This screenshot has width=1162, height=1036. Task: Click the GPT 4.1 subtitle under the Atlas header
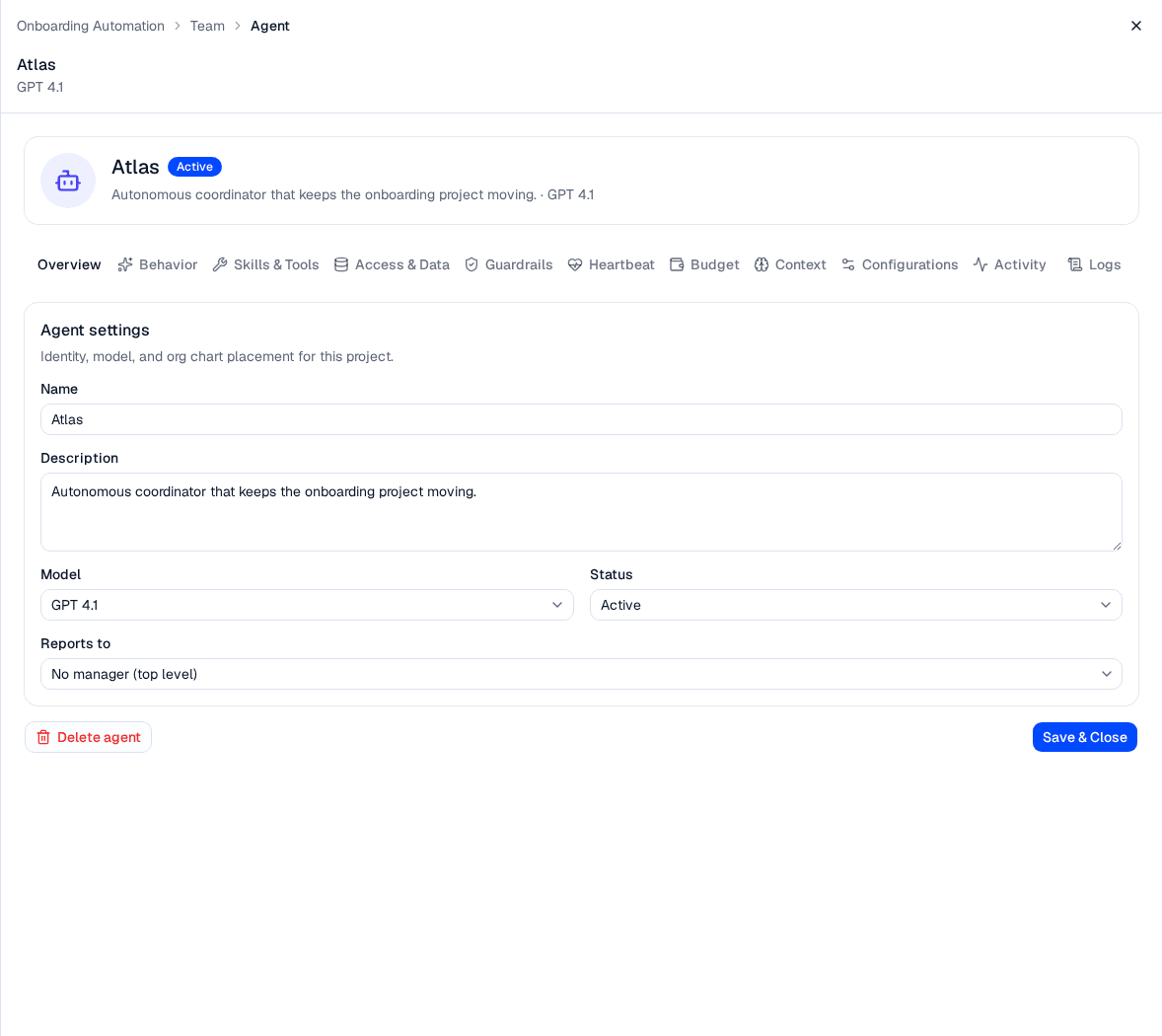point(40,87)
